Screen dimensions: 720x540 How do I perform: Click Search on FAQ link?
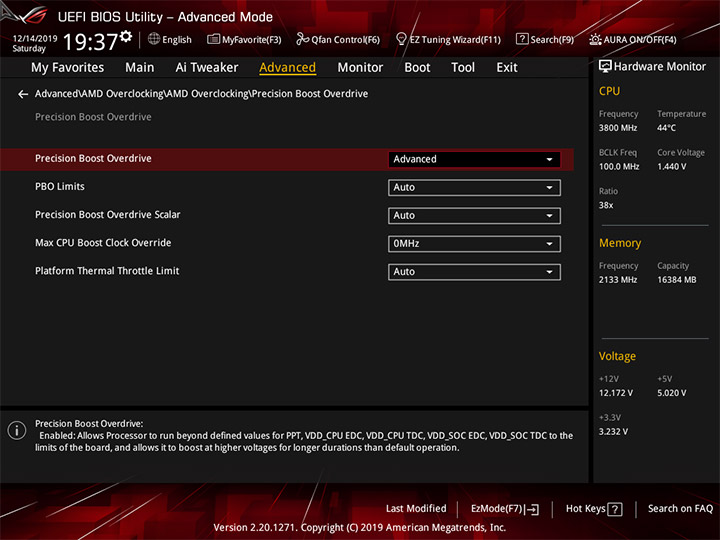[x=680, y=509]
